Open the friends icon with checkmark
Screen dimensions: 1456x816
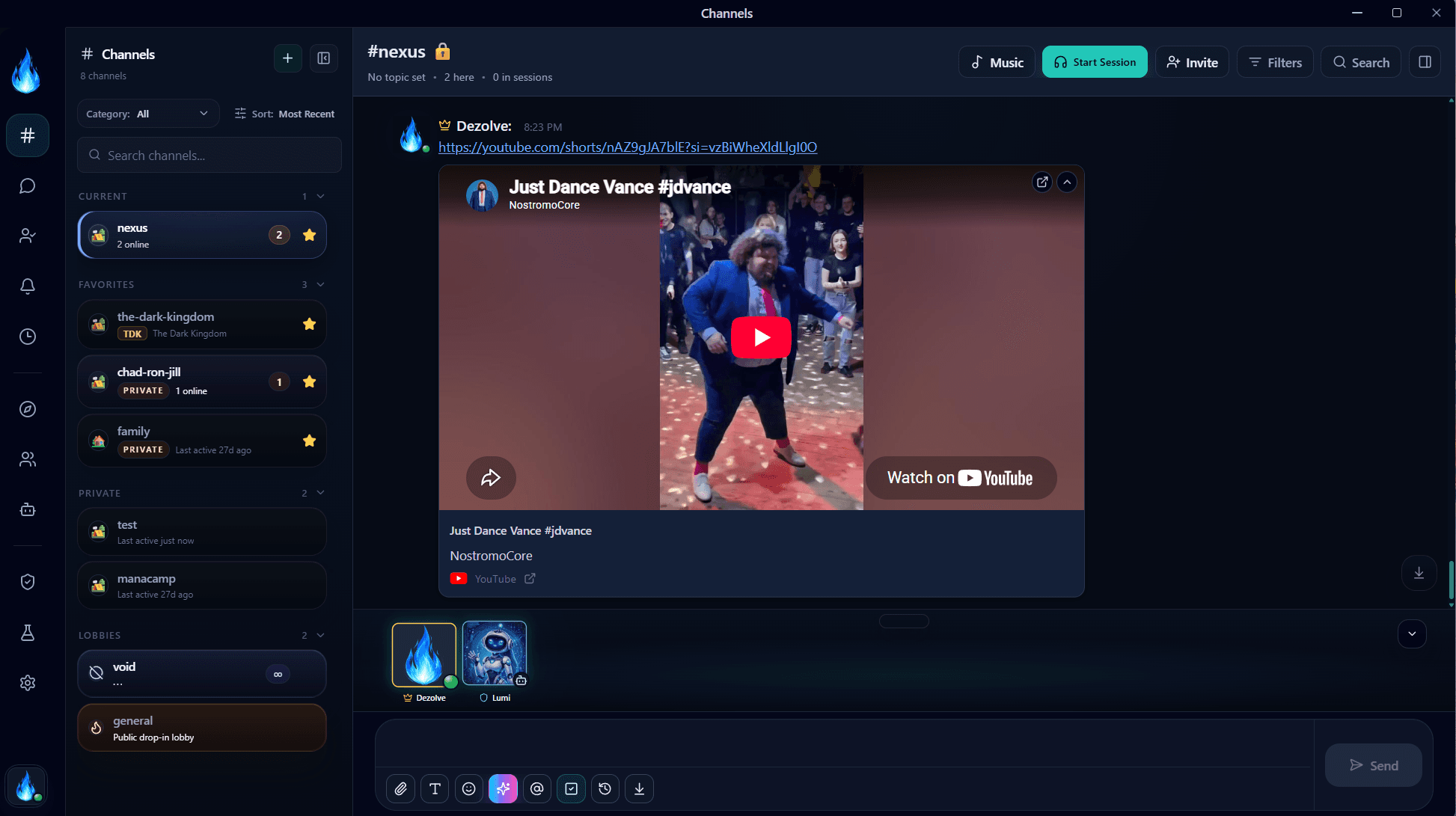[28, 236]
